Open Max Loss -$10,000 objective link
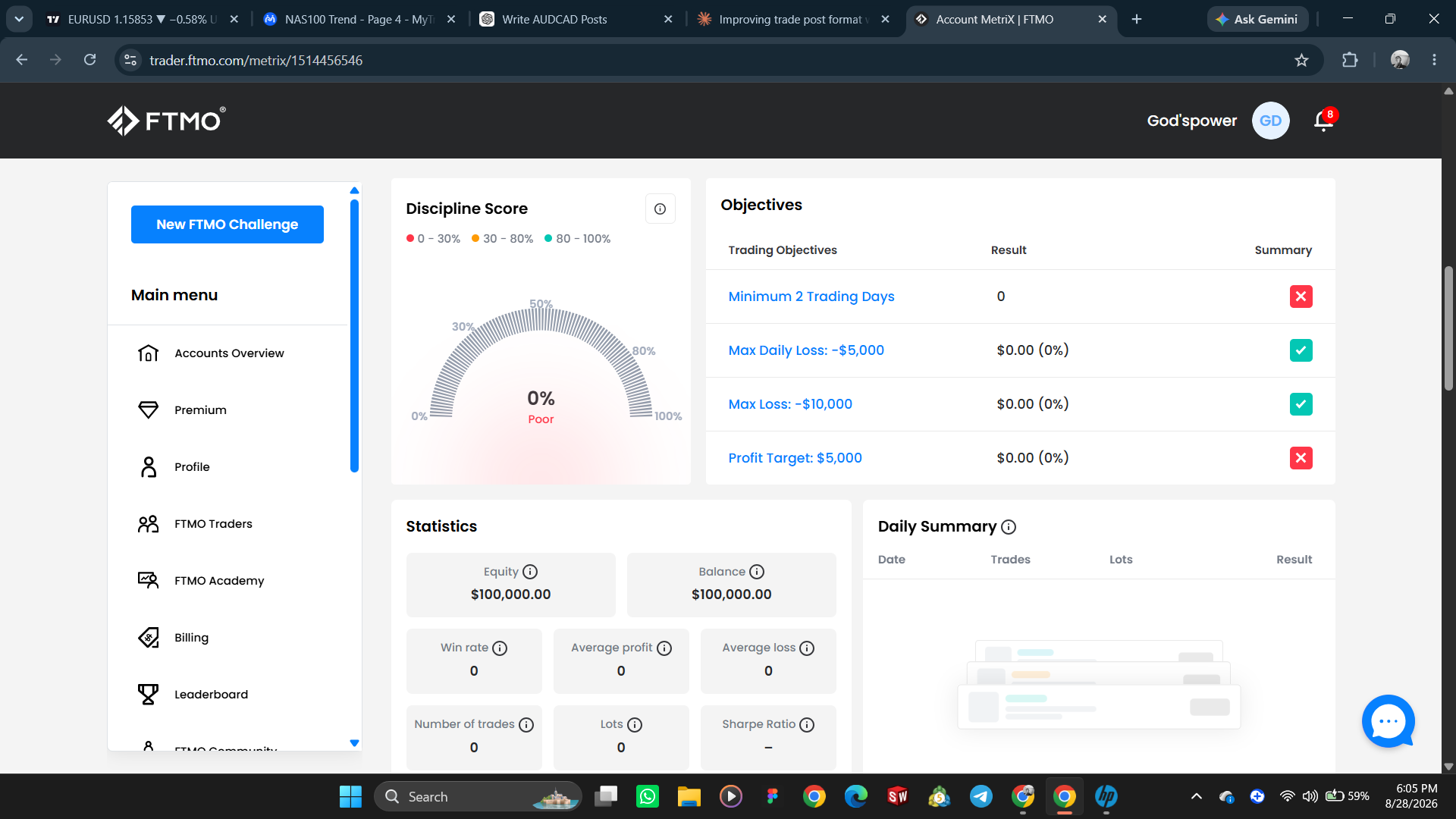Viewport: 1456px width, 819px height. [790, 404]
